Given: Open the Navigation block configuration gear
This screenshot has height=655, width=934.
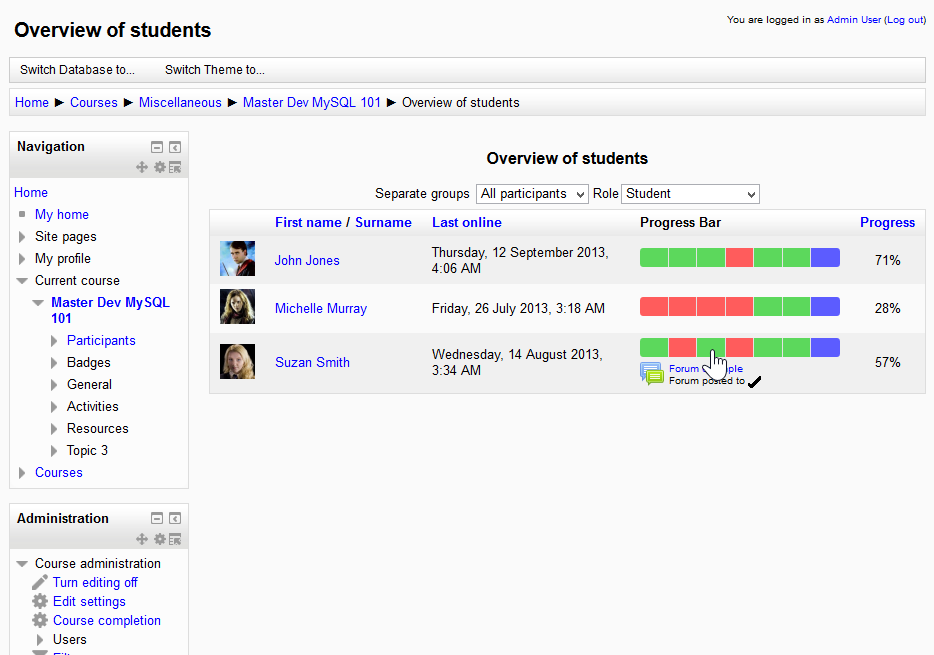Looking at the screenshot, I should pyautogui.click(x=160, y=167).
